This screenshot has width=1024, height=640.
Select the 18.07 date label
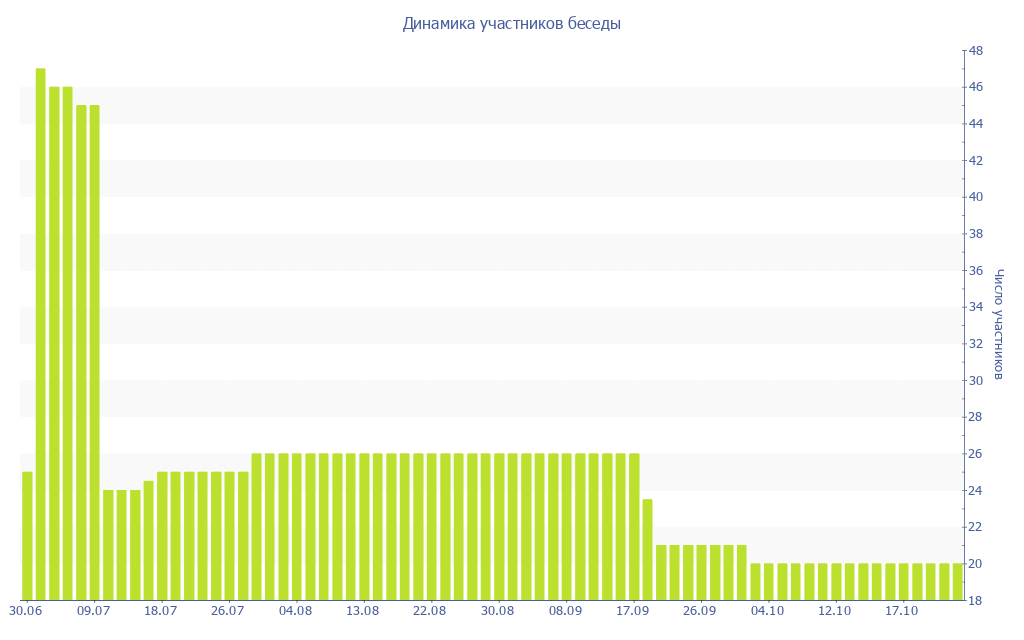tap(160, 611)
